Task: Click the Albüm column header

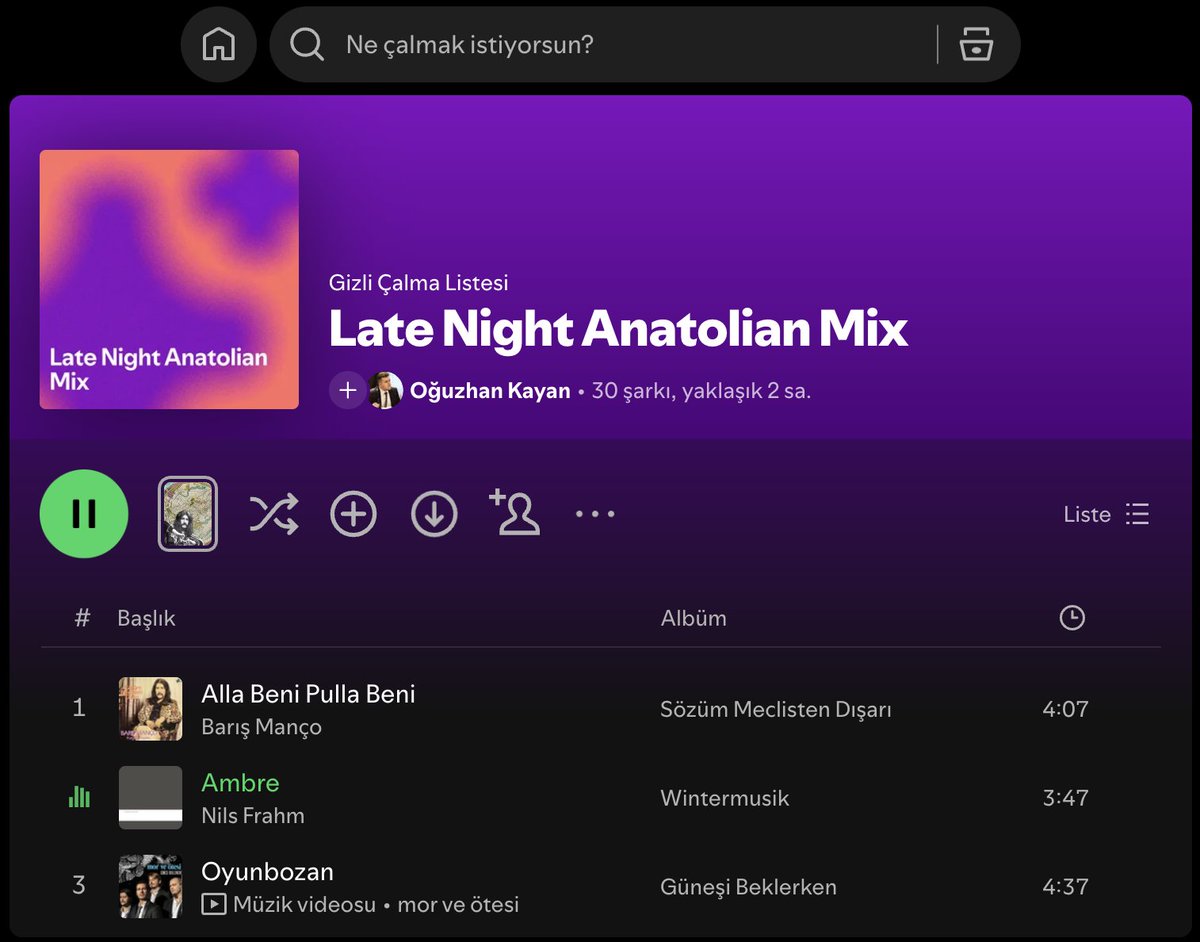Action: pyautogui.click(x=693, y=618)
